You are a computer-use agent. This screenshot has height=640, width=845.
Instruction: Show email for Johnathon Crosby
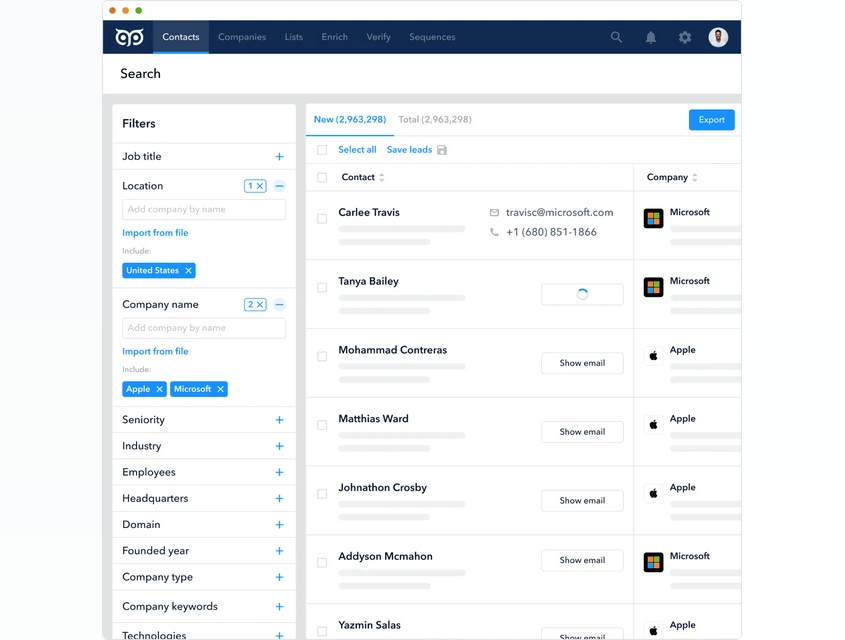582,500
